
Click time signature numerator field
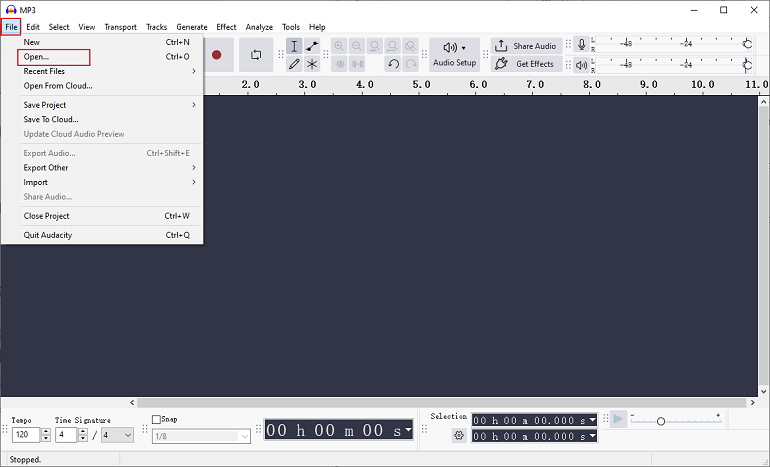coord(66,435)
